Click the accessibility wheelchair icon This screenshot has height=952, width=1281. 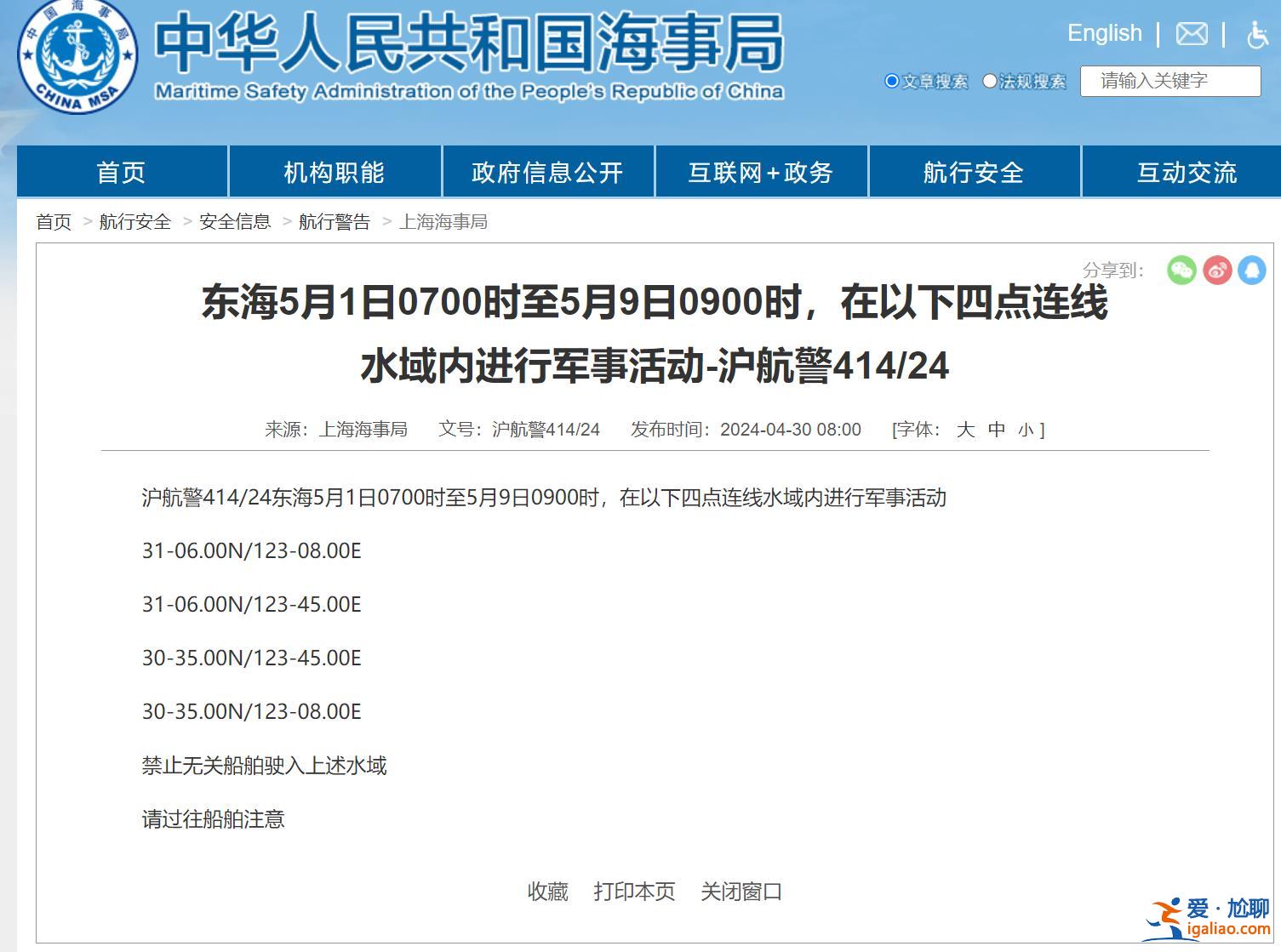tap(1257, 35)
